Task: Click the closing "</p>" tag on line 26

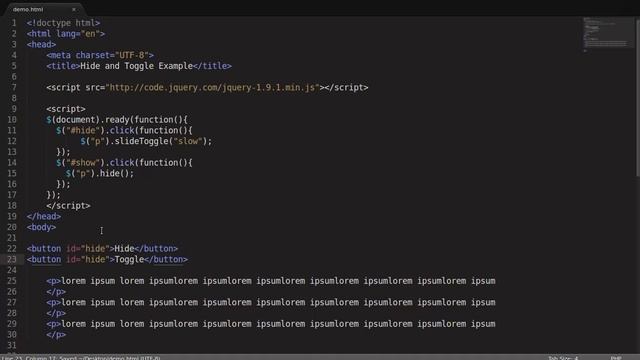Action: (x=56, y=291)
